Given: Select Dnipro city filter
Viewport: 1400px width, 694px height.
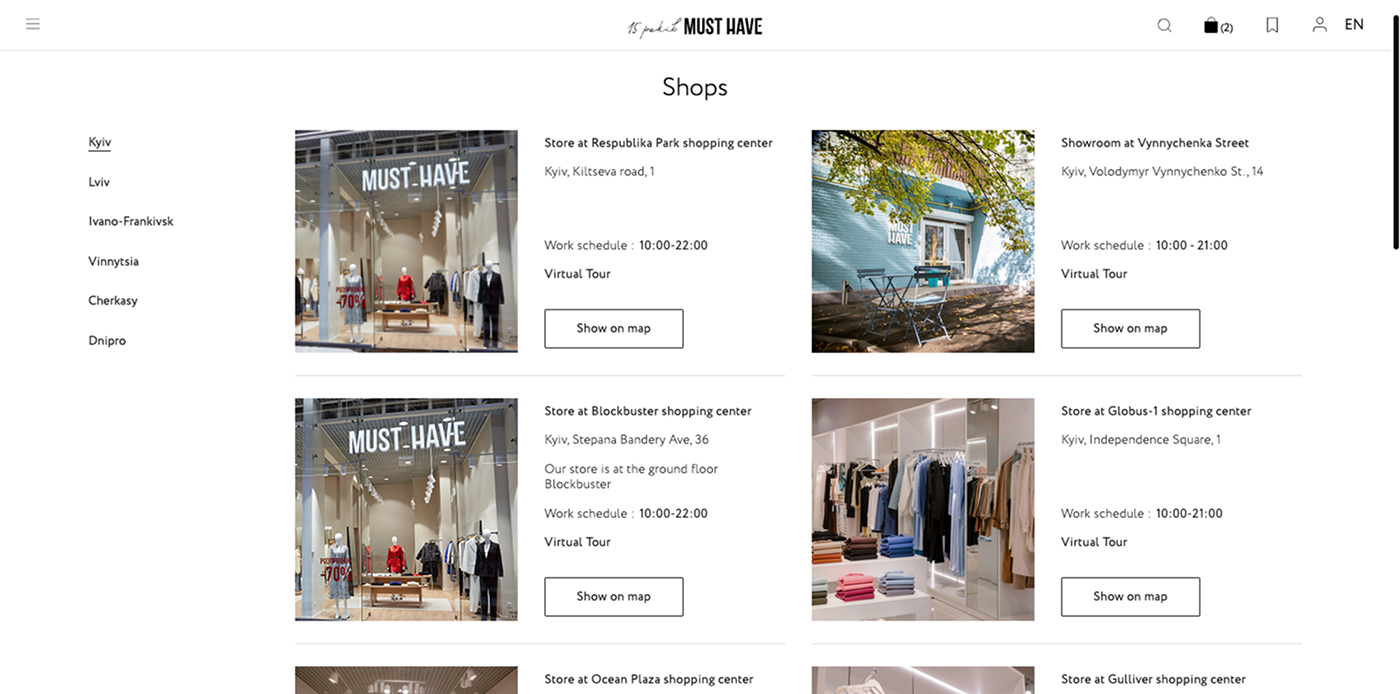Looking at the screenshot, I should click(x=107, y=340).
